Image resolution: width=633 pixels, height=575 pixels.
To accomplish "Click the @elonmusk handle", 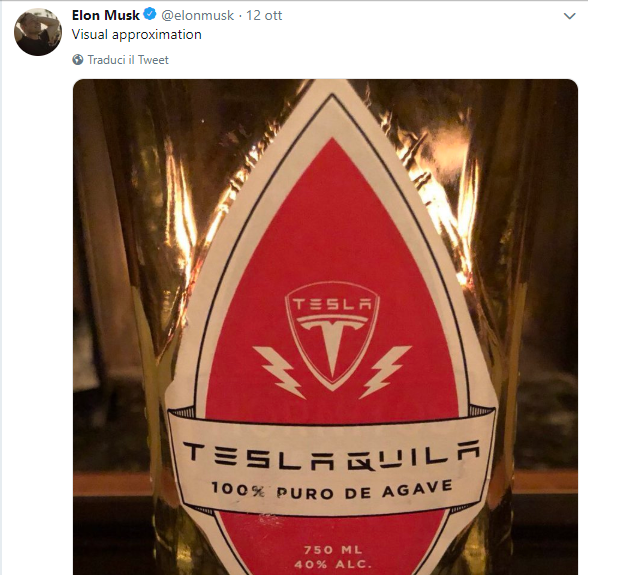I will click(x=199, y=16).
